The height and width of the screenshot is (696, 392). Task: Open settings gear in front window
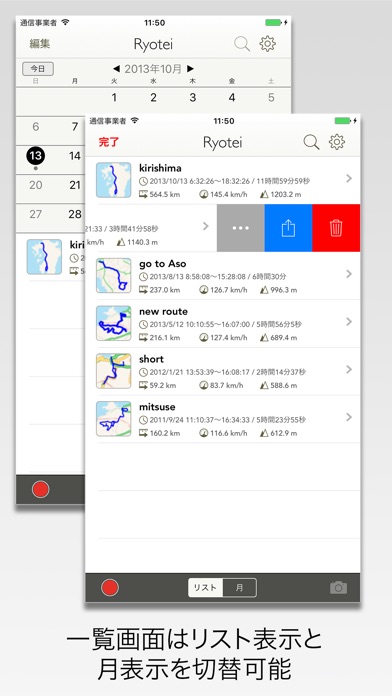[x=337, y=142]
